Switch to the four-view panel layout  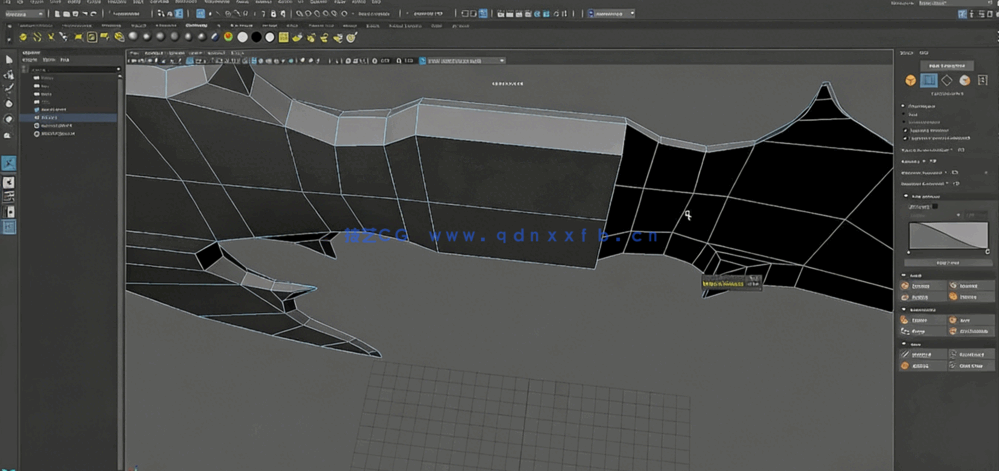click(9, 198)
